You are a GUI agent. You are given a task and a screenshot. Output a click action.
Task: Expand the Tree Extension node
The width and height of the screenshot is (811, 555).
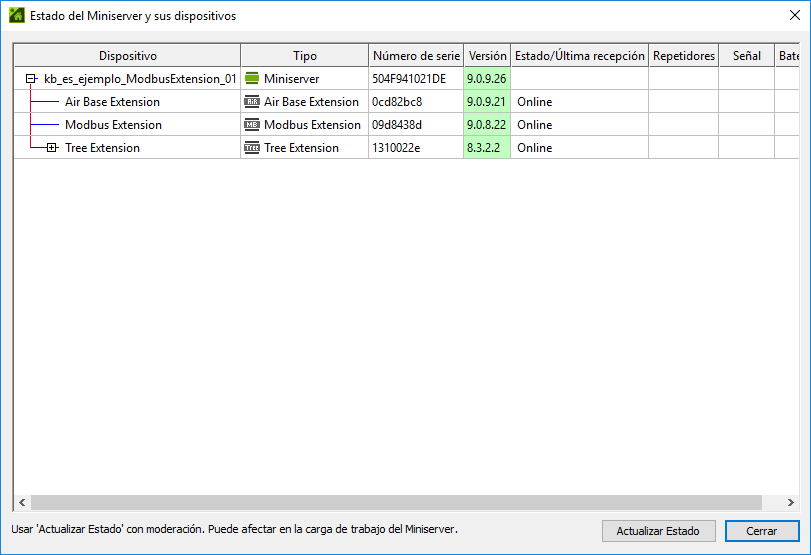point(52,148)
